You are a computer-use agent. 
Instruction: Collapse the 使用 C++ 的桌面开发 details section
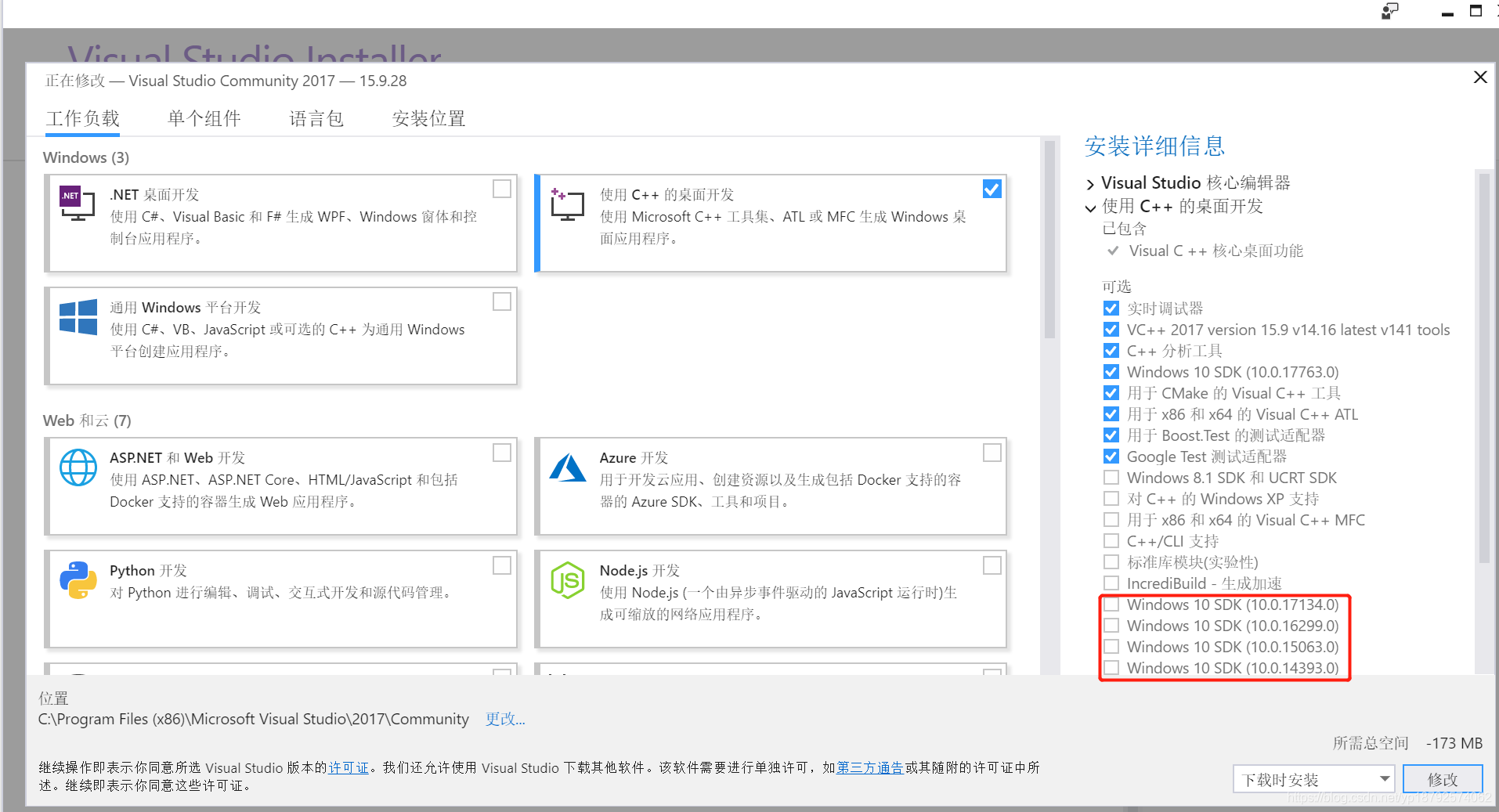pos(1090,208)
